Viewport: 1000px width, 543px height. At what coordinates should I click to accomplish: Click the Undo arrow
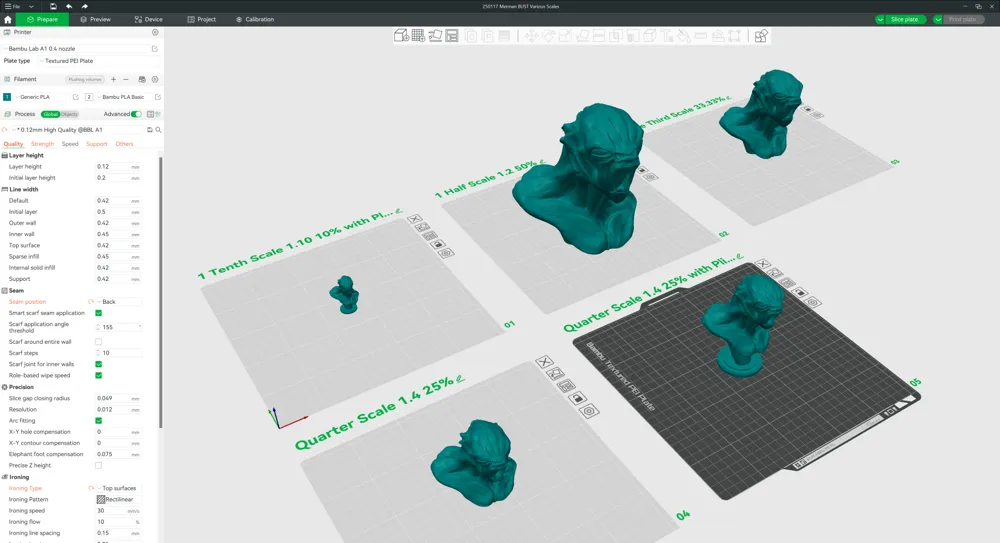[x=69, y=6]
